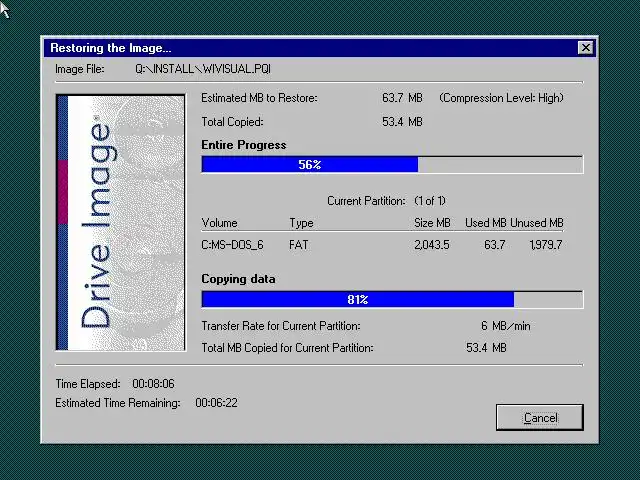Click the Copying data progress bar at 81%
This screenshot has height=480, width=640.
(392, 299)
